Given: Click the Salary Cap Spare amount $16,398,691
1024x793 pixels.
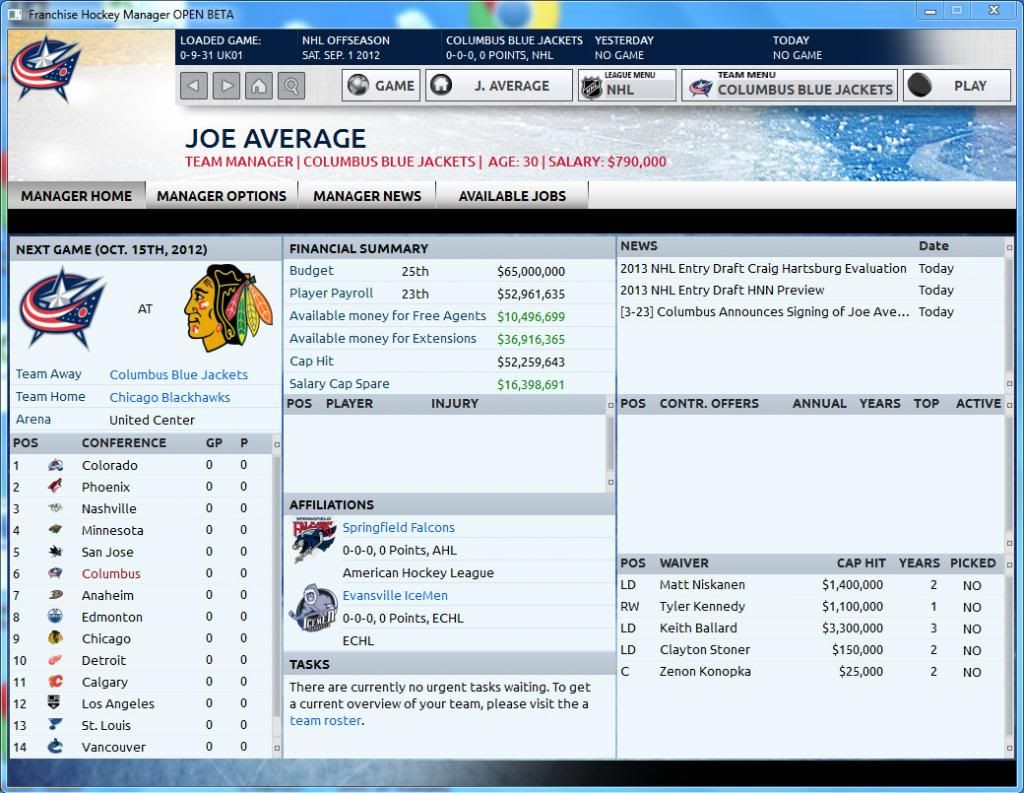Looking at the screenshot, I should pos(531,384).
